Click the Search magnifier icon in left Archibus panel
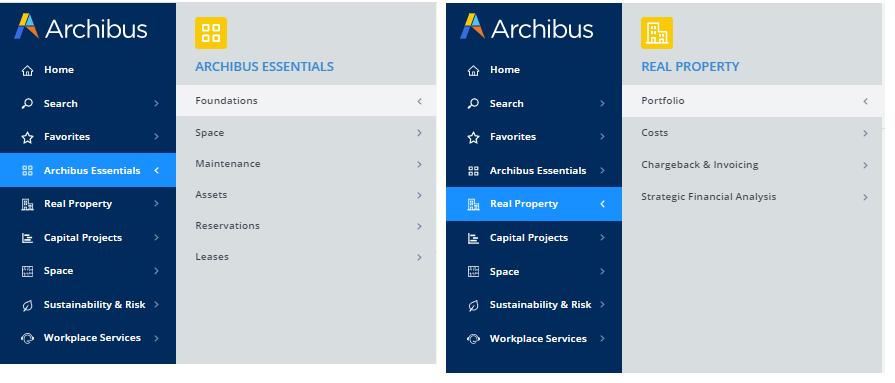The height and width of the screenshot is (383, 895). (x=27, y=104)
